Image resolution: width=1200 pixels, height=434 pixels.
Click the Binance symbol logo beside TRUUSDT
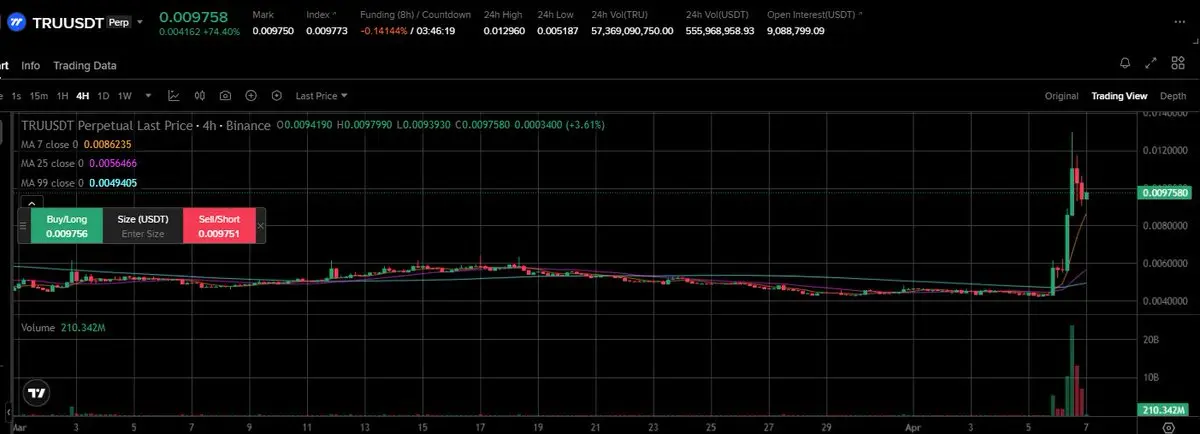pyautogui.click(x=16, y=21)
